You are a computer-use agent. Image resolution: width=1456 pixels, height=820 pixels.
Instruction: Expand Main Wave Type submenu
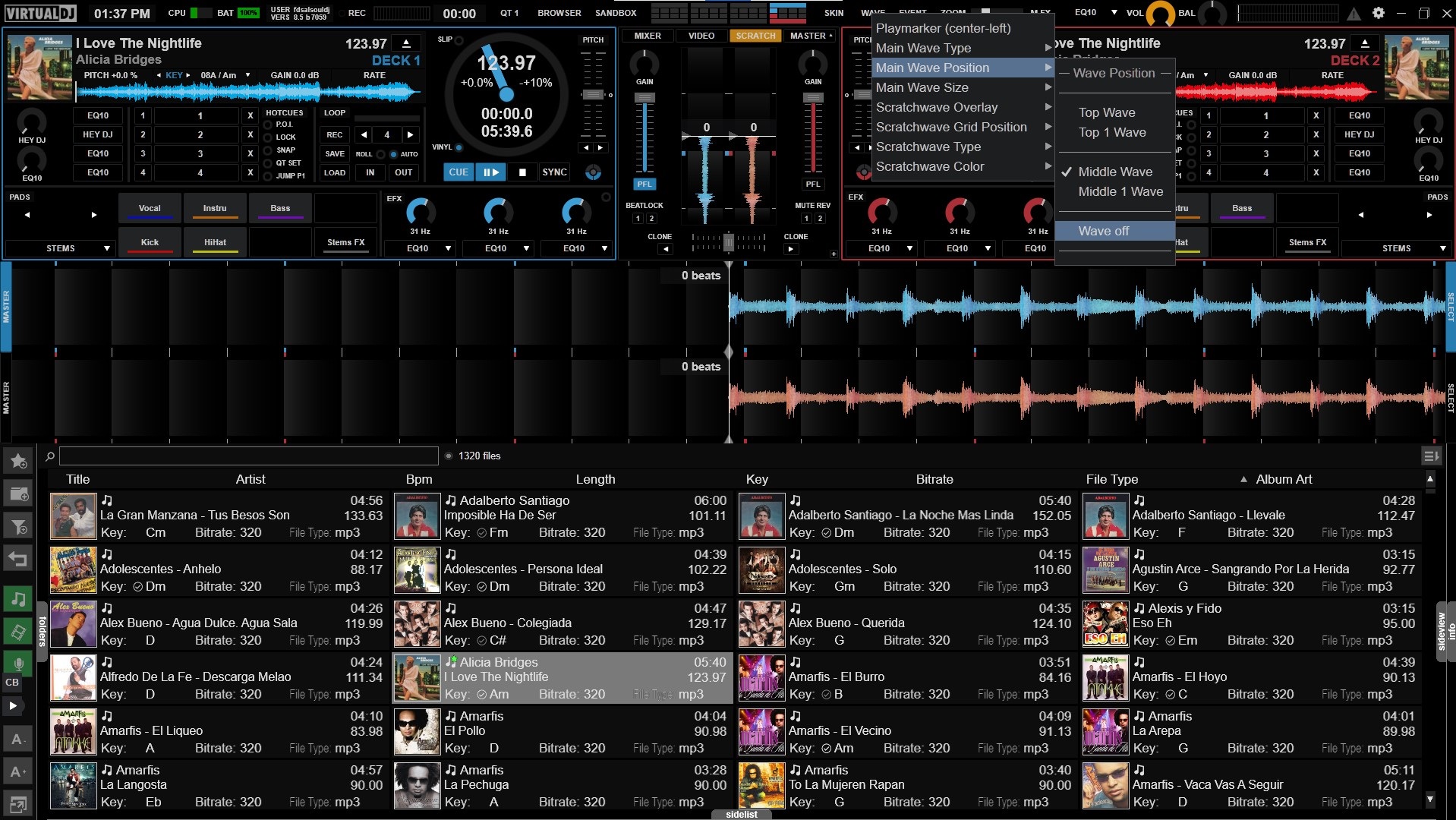[x=963, y=48]
